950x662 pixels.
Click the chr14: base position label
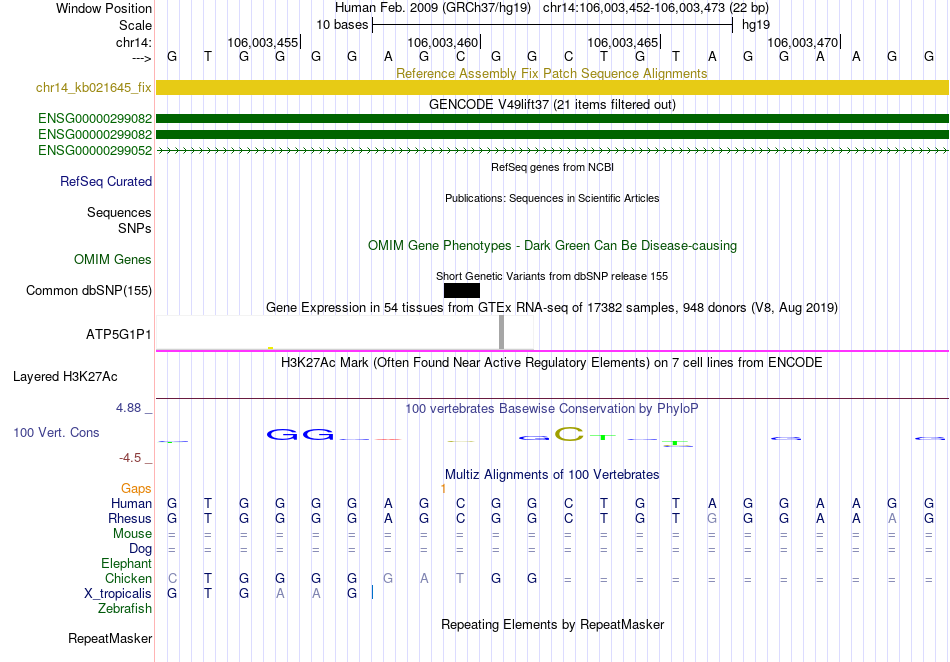click(133, 42)
